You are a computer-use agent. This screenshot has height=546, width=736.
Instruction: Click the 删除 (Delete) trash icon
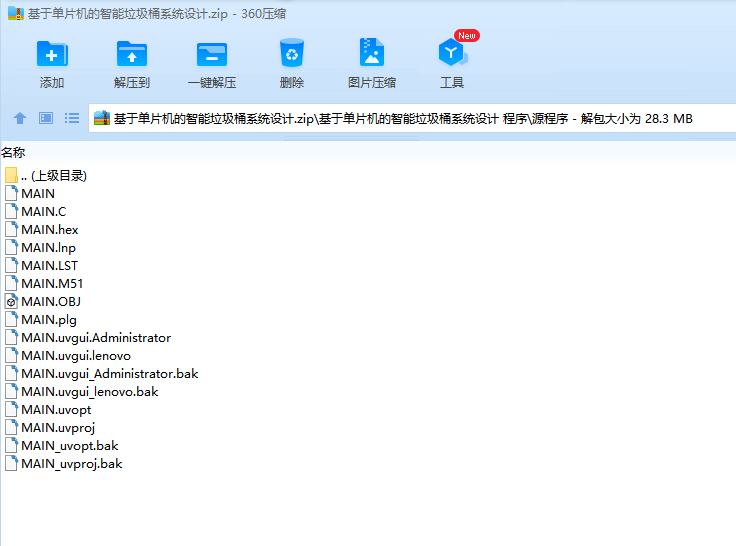click(x=291, y=53)
